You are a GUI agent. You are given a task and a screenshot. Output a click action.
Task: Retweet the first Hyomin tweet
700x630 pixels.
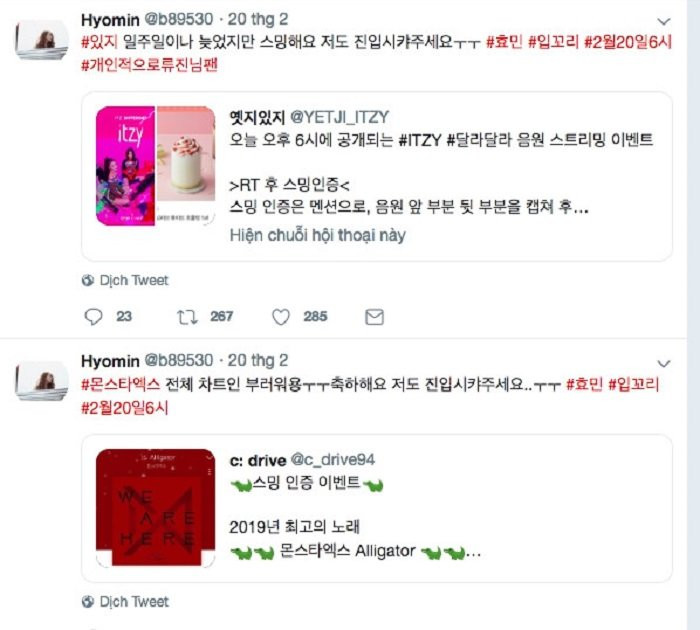187,317
